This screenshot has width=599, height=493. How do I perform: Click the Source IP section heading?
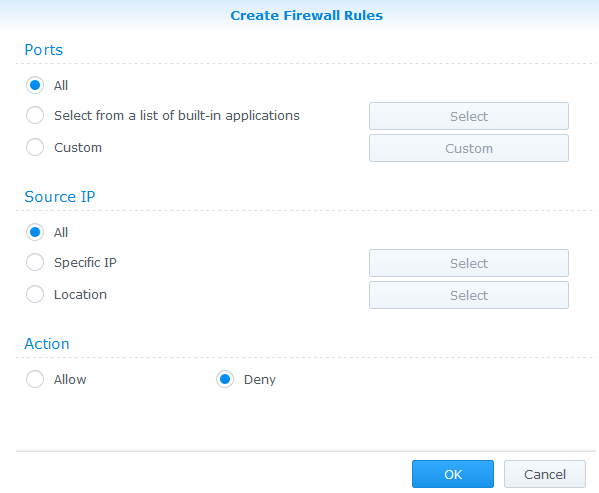(60, 197)
